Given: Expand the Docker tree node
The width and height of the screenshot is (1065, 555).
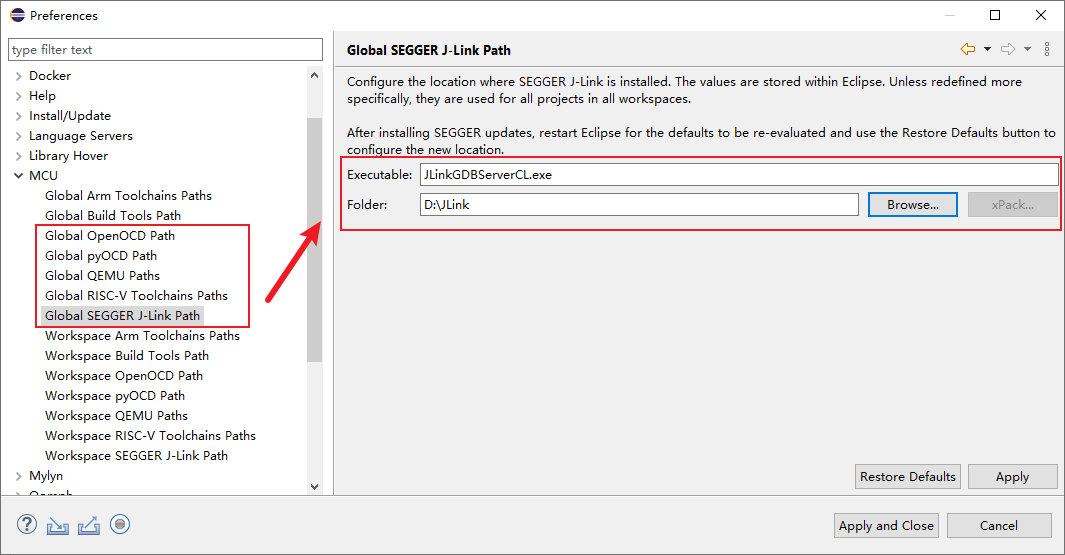Looking at the screenshot, I should pyautogui.click(x=18, y=76).
